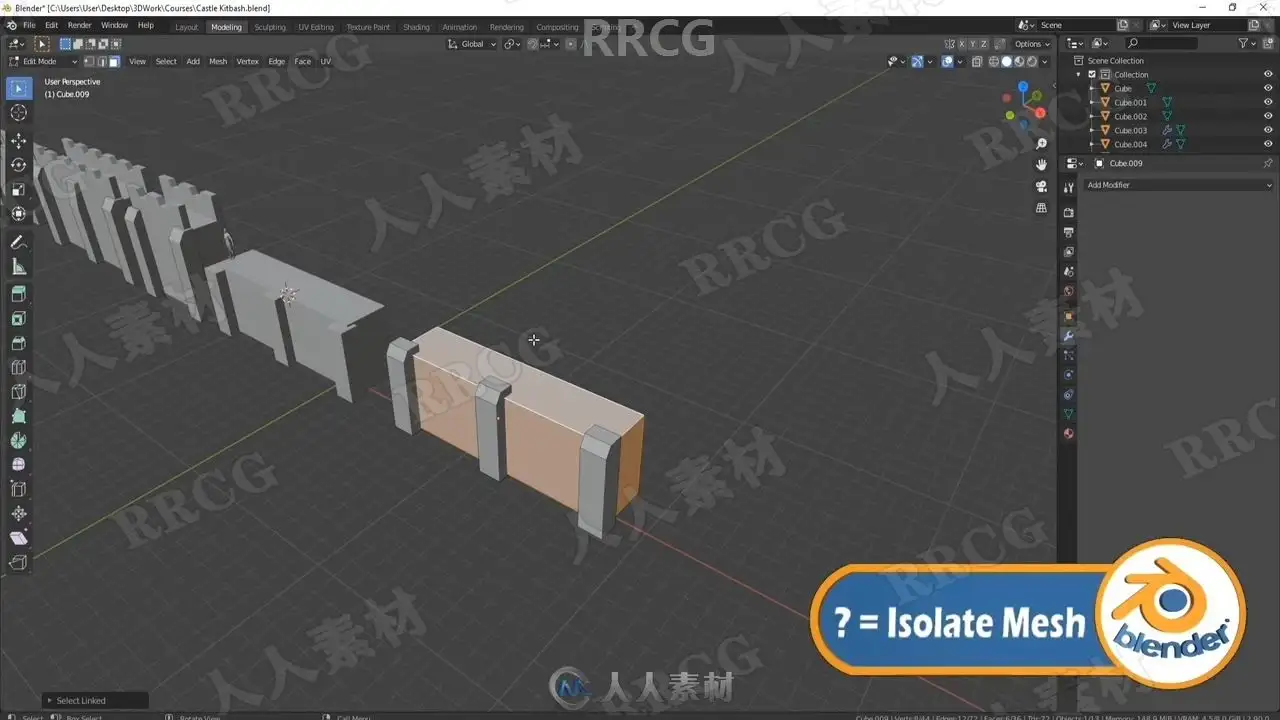Screen dimensions: 1280x720
Task: Select the Select Box tool in left toolbar
Action: [18, 89]
